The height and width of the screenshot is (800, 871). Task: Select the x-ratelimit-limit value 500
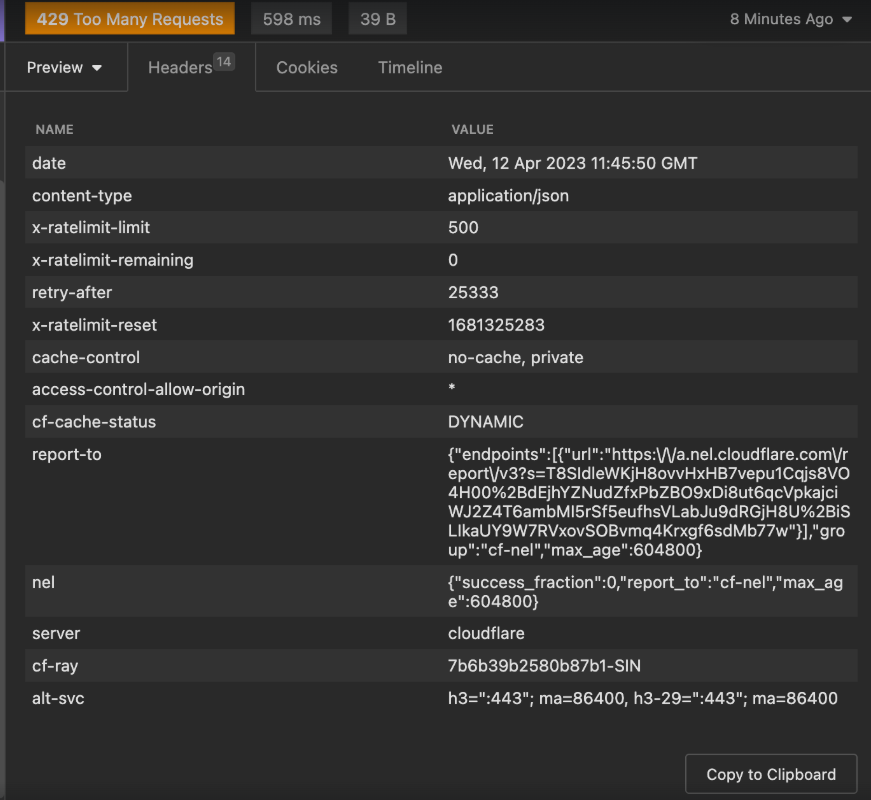pos(463,228)
